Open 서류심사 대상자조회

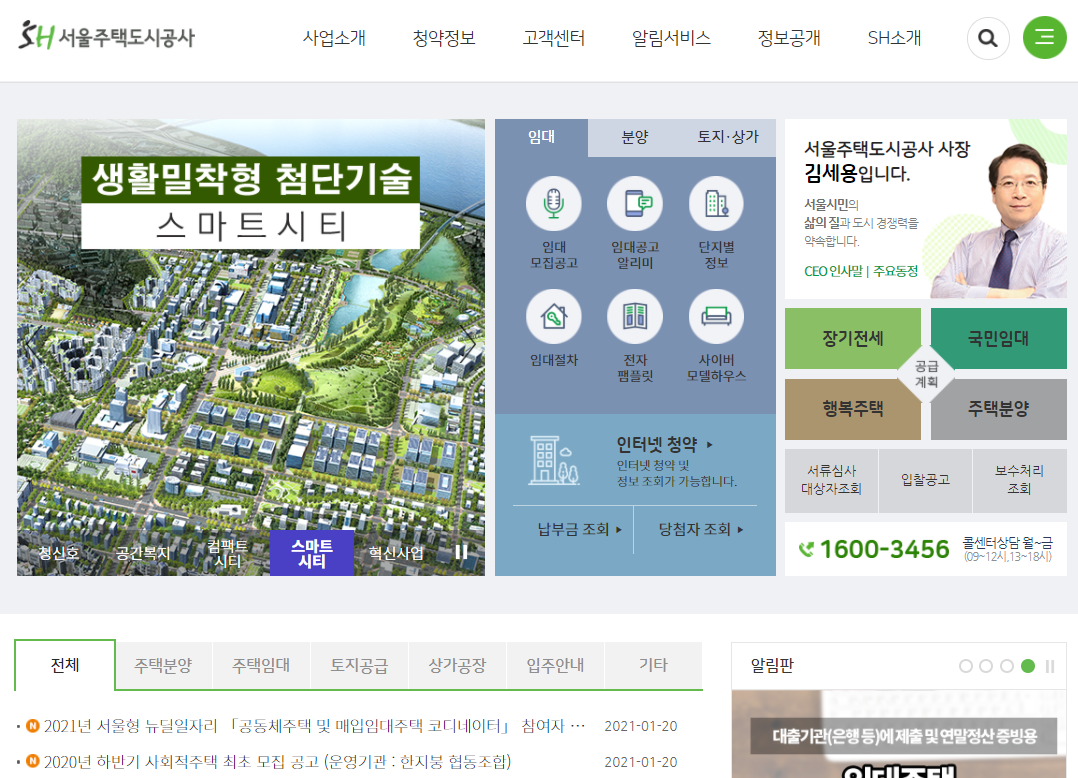pyautogui.click(x=831, y=480)
